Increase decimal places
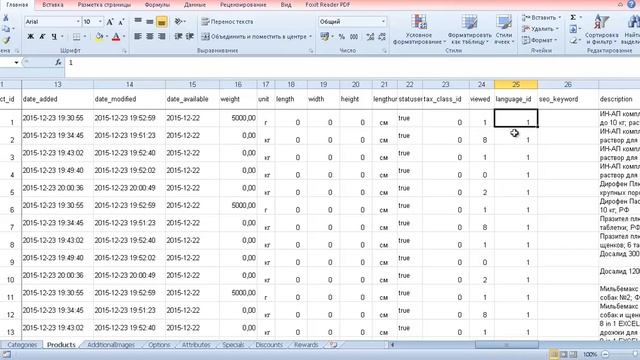Viewport: 640px width, 360px height. pyautogui.click(x=370, y=37)
